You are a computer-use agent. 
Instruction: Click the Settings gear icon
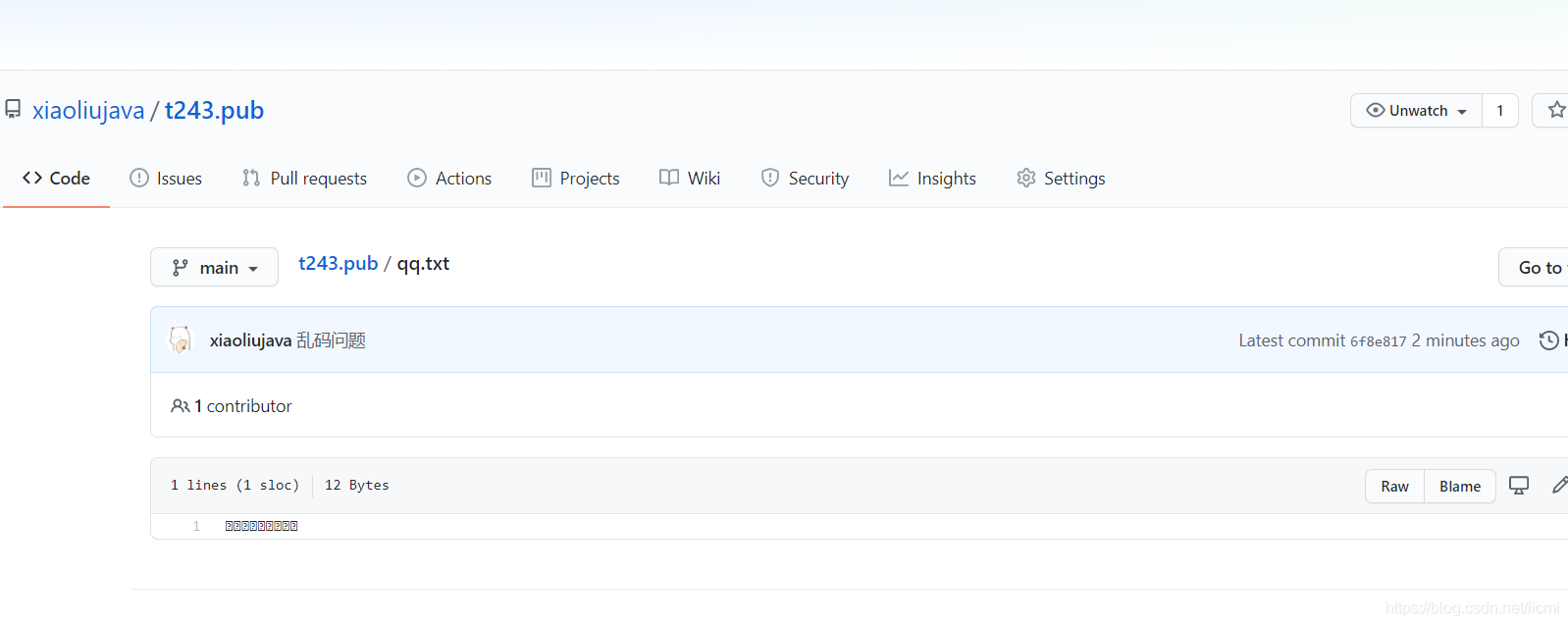click(x=1026, y=178)
